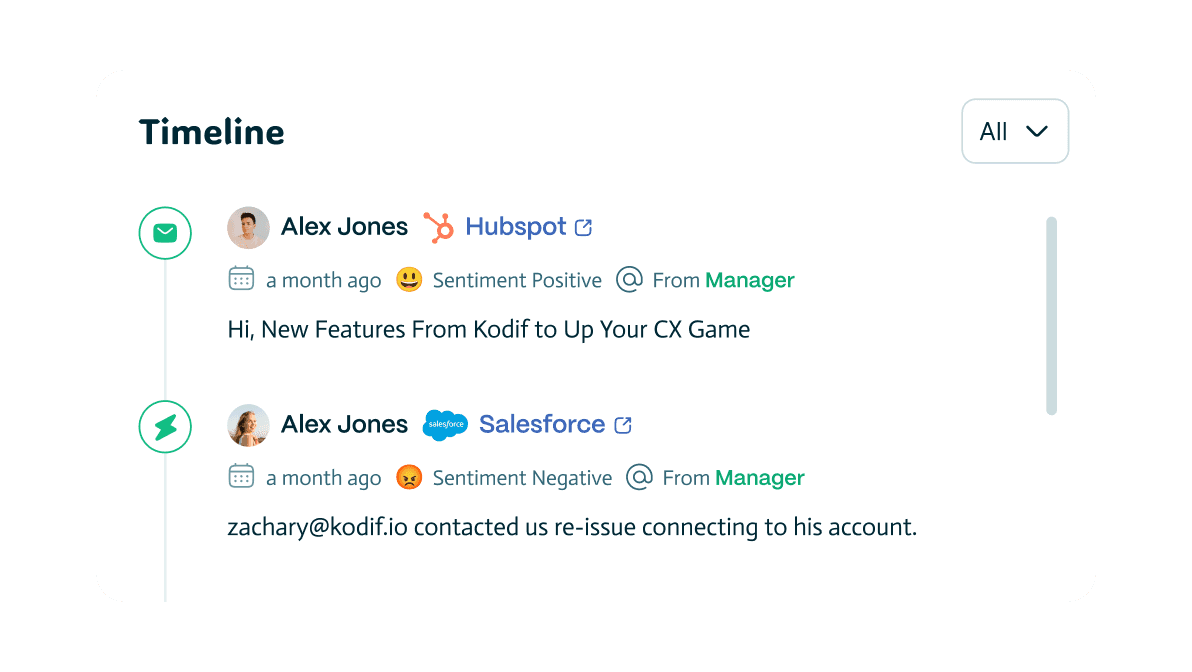
Task: Open the Hubspot external link icon
Action: point(584,228)
